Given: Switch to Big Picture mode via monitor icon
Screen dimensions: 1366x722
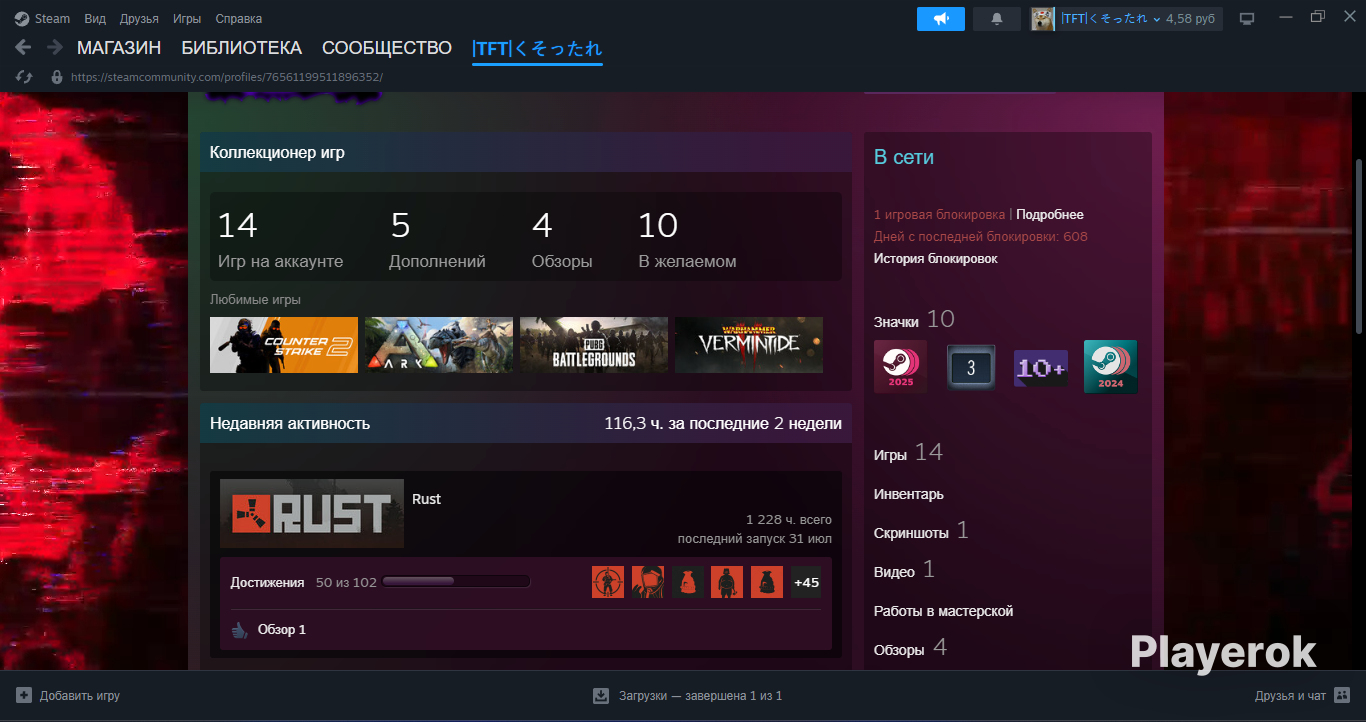Looking at the screenshot, I should pyautogui.click(x=1247, y=19).
